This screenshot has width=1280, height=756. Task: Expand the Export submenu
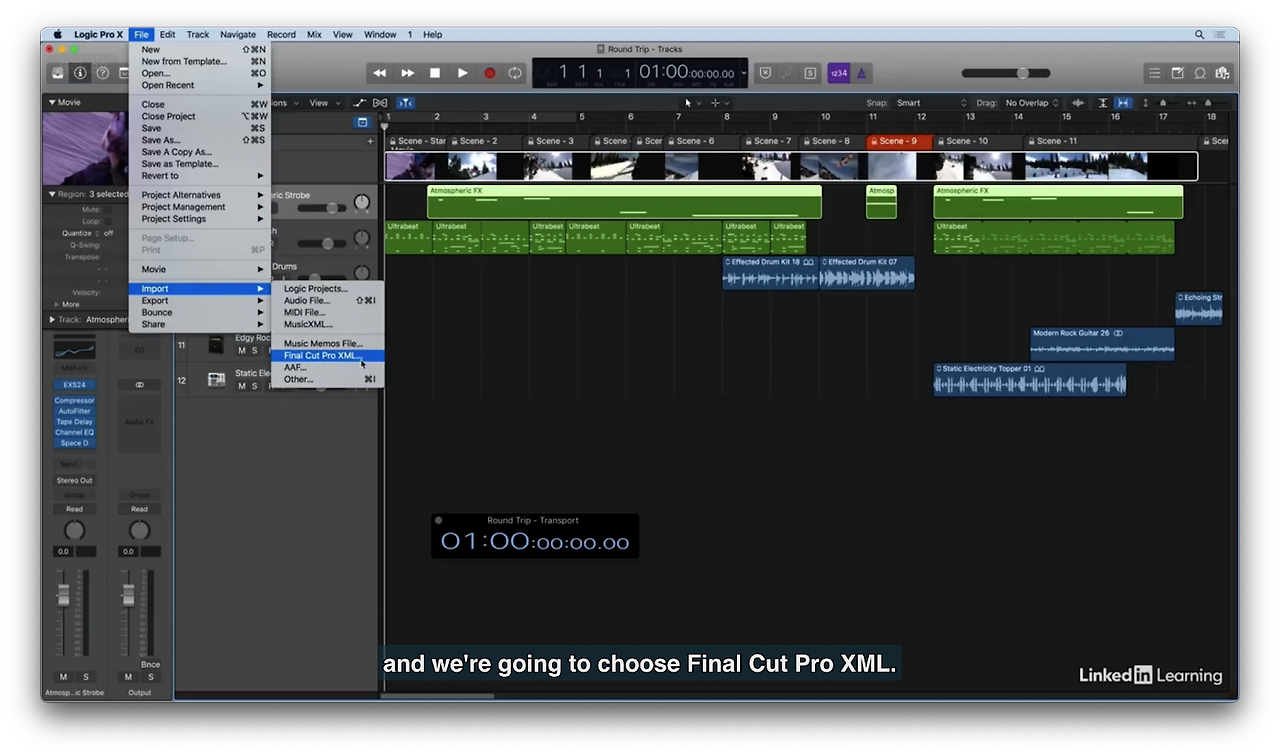pyautogui.click(x=200, y=300)
